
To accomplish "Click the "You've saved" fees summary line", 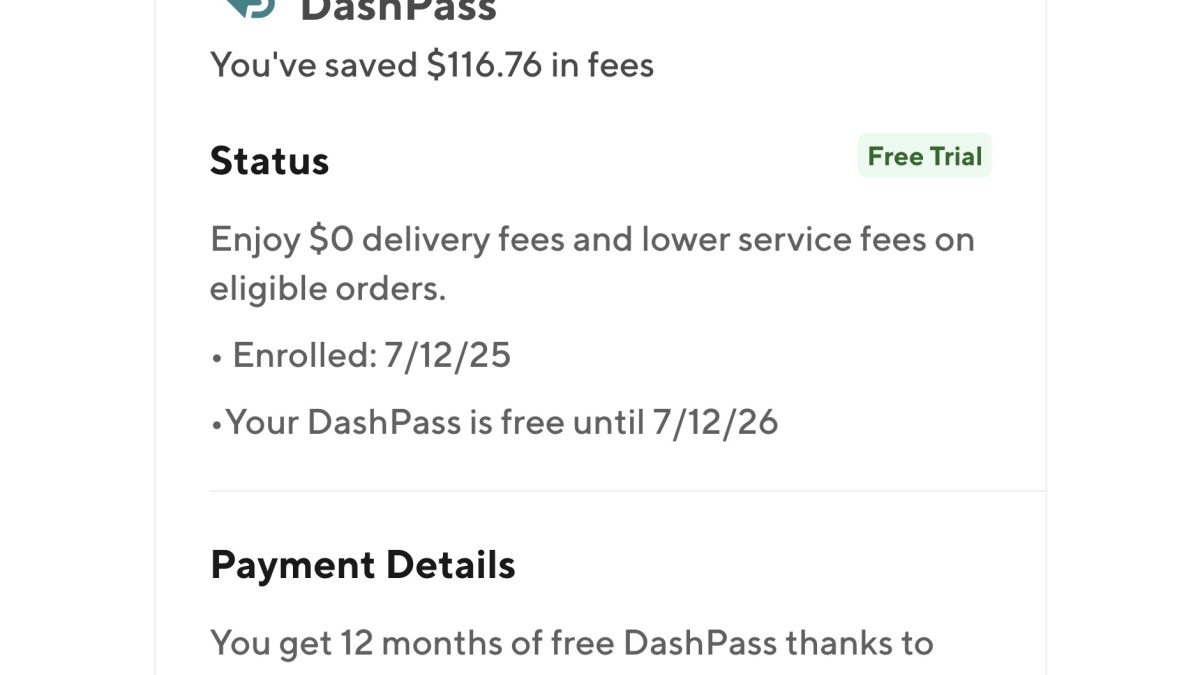I will (431, 65).
